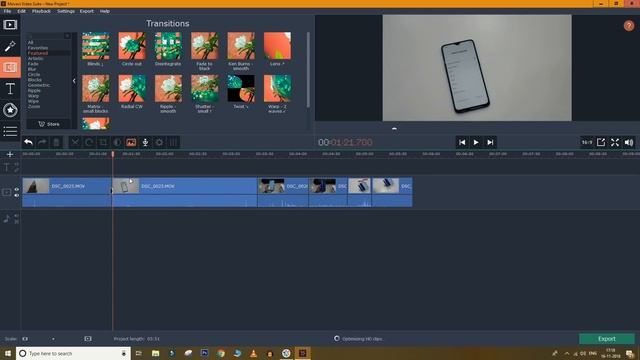The height and width of the screenshot is (360, 640).
Task: Select the Disintegrate transition thumbnail
Action: click(x=168, y=46)
